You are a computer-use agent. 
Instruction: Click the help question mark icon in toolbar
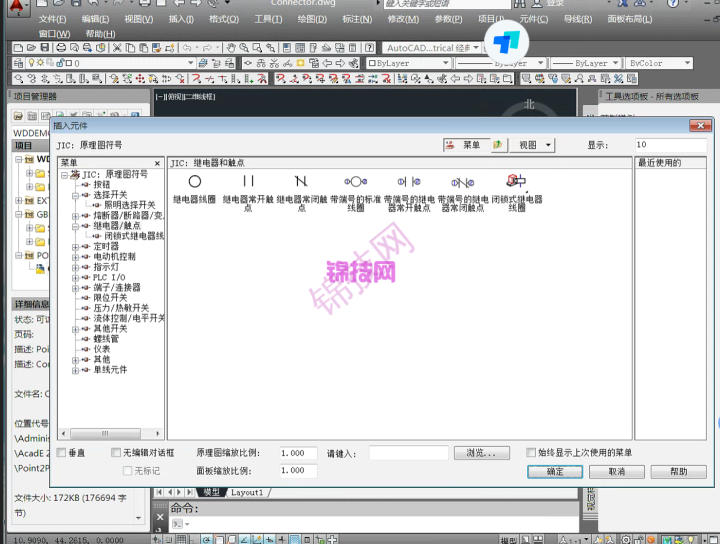369,48
